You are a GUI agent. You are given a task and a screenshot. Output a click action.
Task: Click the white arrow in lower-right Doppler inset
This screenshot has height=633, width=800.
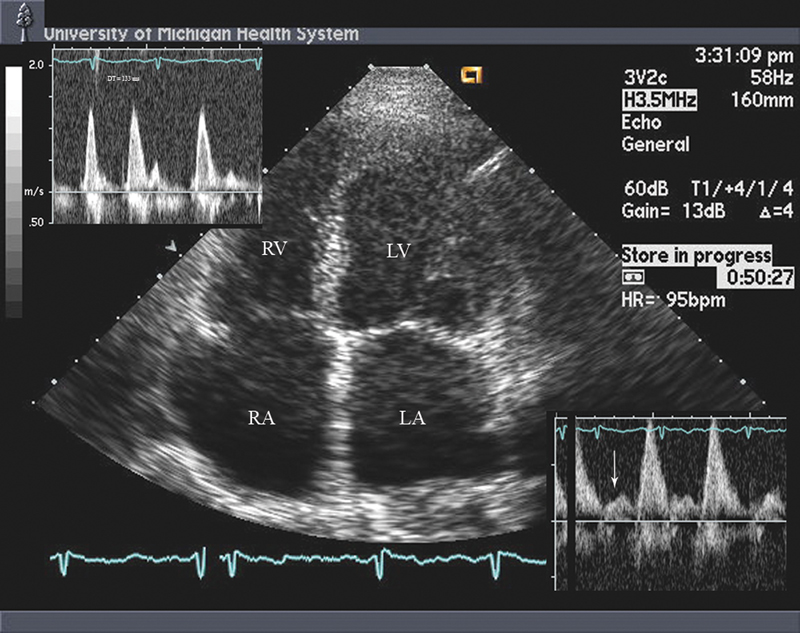click(615, 470)
